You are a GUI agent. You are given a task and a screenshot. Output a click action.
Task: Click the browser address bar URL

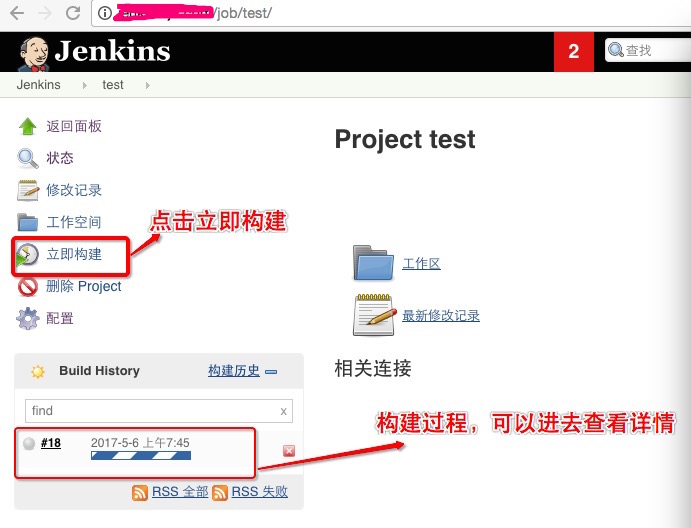point(243,13)
